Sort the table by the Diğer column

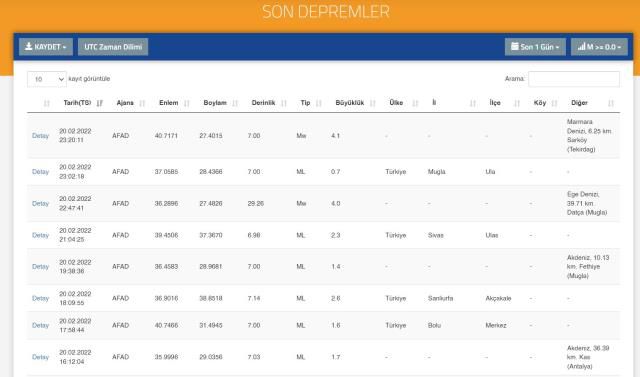(592, 103)
